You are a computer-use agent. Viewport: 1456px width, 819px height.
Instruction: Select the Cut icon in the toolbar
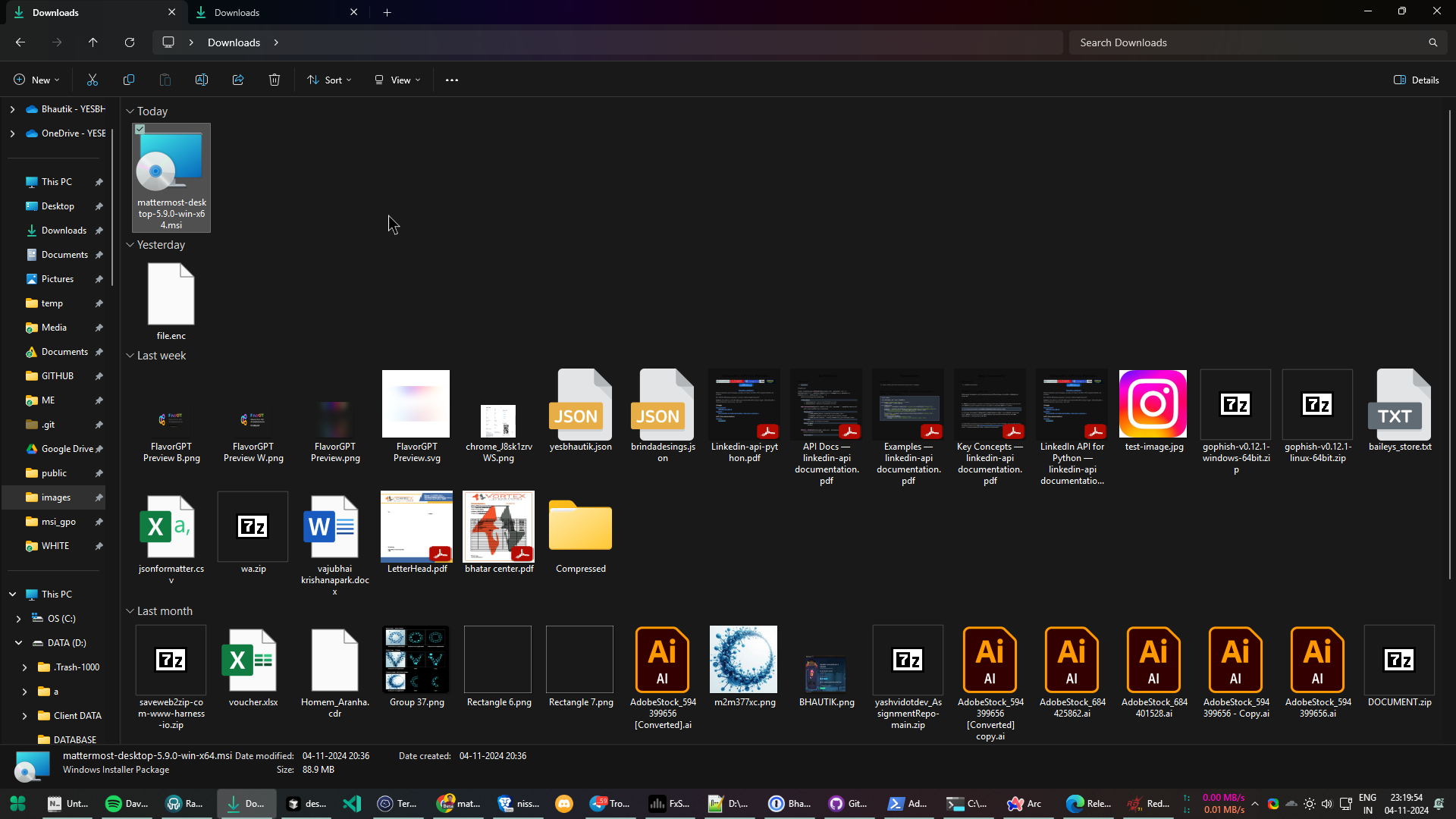92,80
